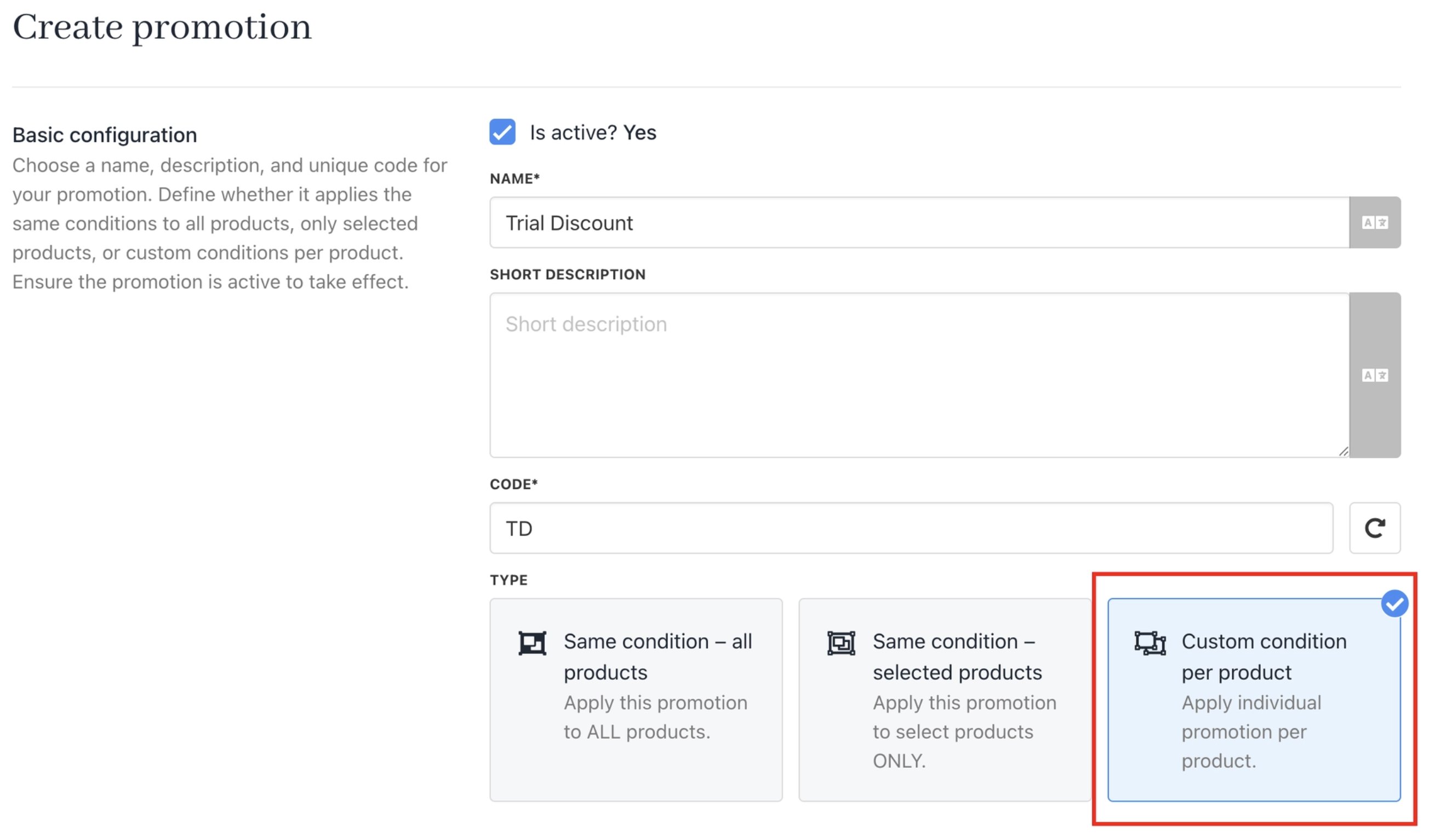Select Same condition – selected products type
Image resolution: width=1441 pixels, height=840 pixels.
pyautogui.click(x=945, y=700)
